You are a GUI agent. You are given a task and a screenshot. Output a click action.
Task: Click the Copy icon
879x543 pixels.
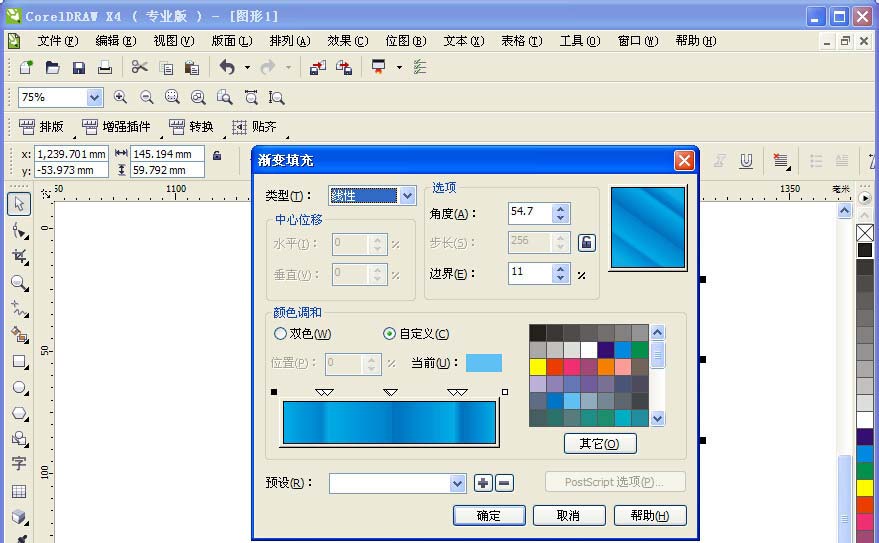[166, 68]
